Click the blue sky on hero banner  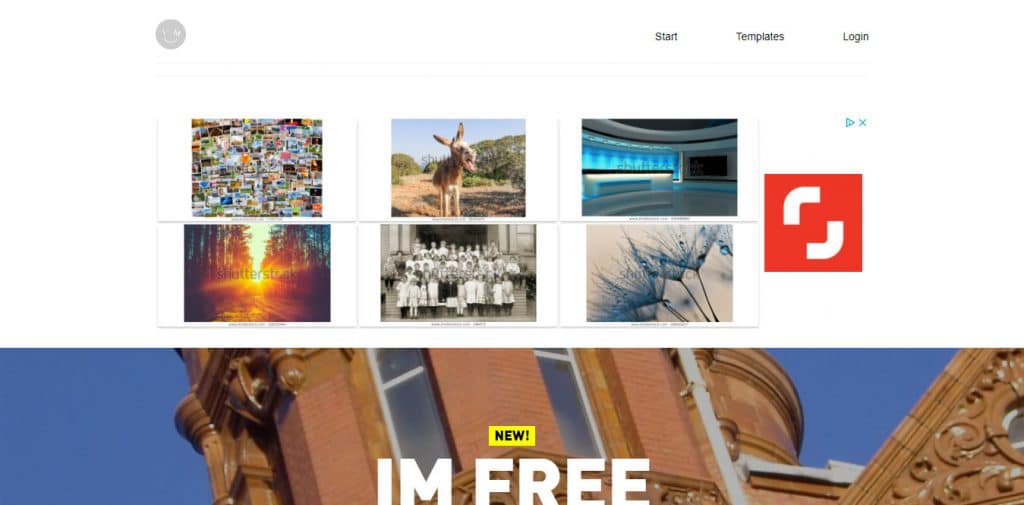point(85,425)
